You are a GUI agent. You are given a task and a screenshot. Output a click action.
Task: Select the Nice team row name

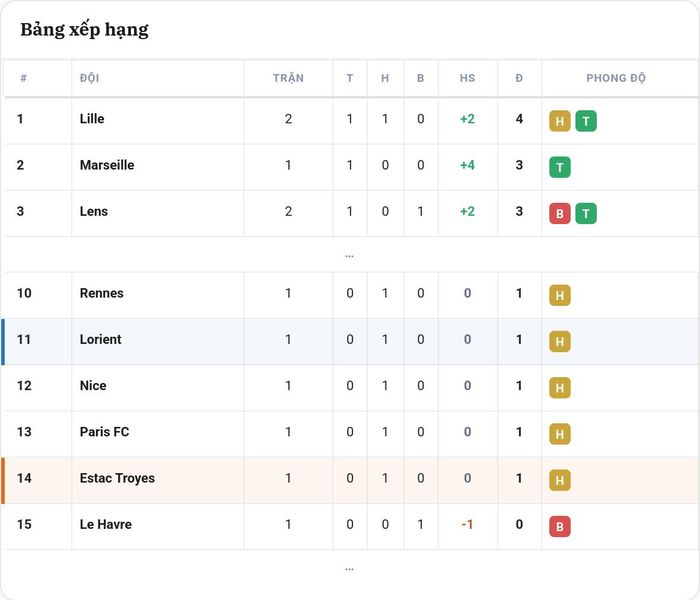[x=93, y=386]
